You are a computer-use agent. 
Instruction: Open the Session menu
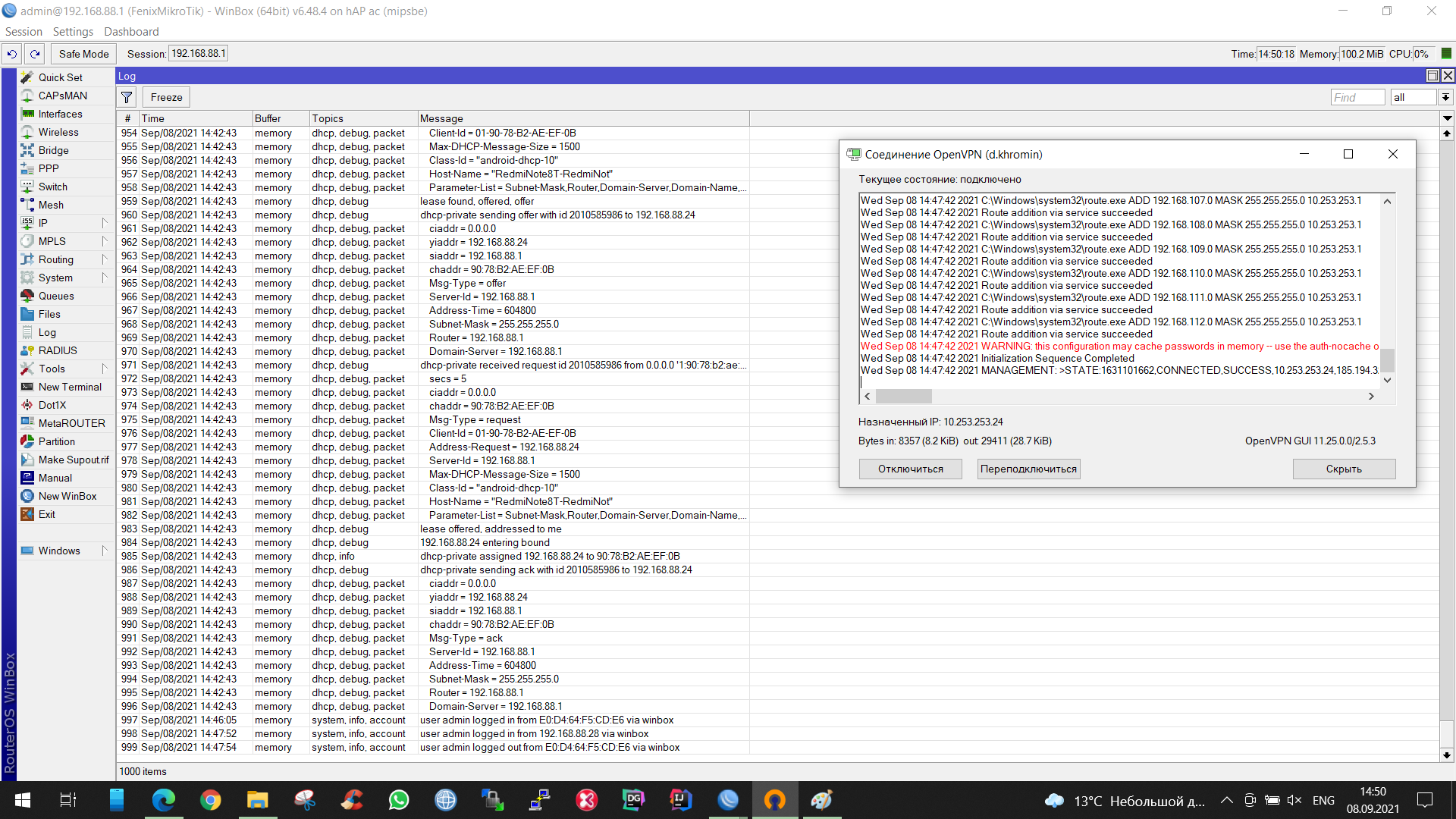point(24,31)
